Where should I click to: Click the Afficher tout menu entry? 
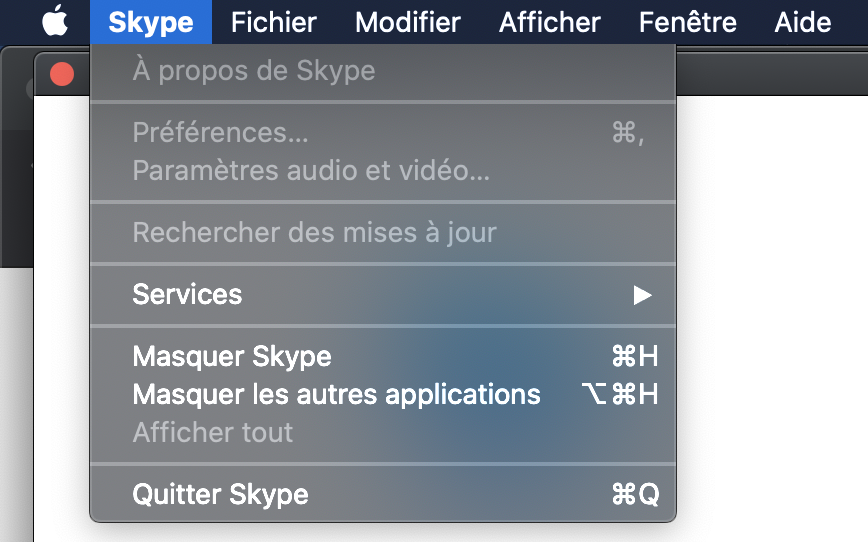coord(213,433)
